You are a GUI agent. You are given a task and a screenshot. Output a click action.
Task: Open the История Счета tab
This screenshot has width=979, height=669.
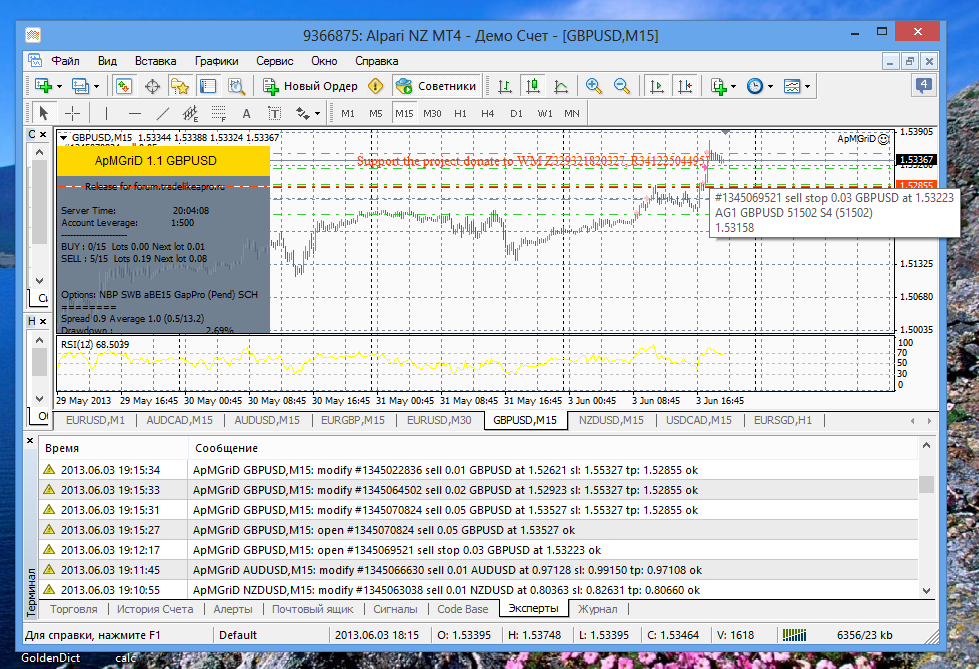(155, 609)
